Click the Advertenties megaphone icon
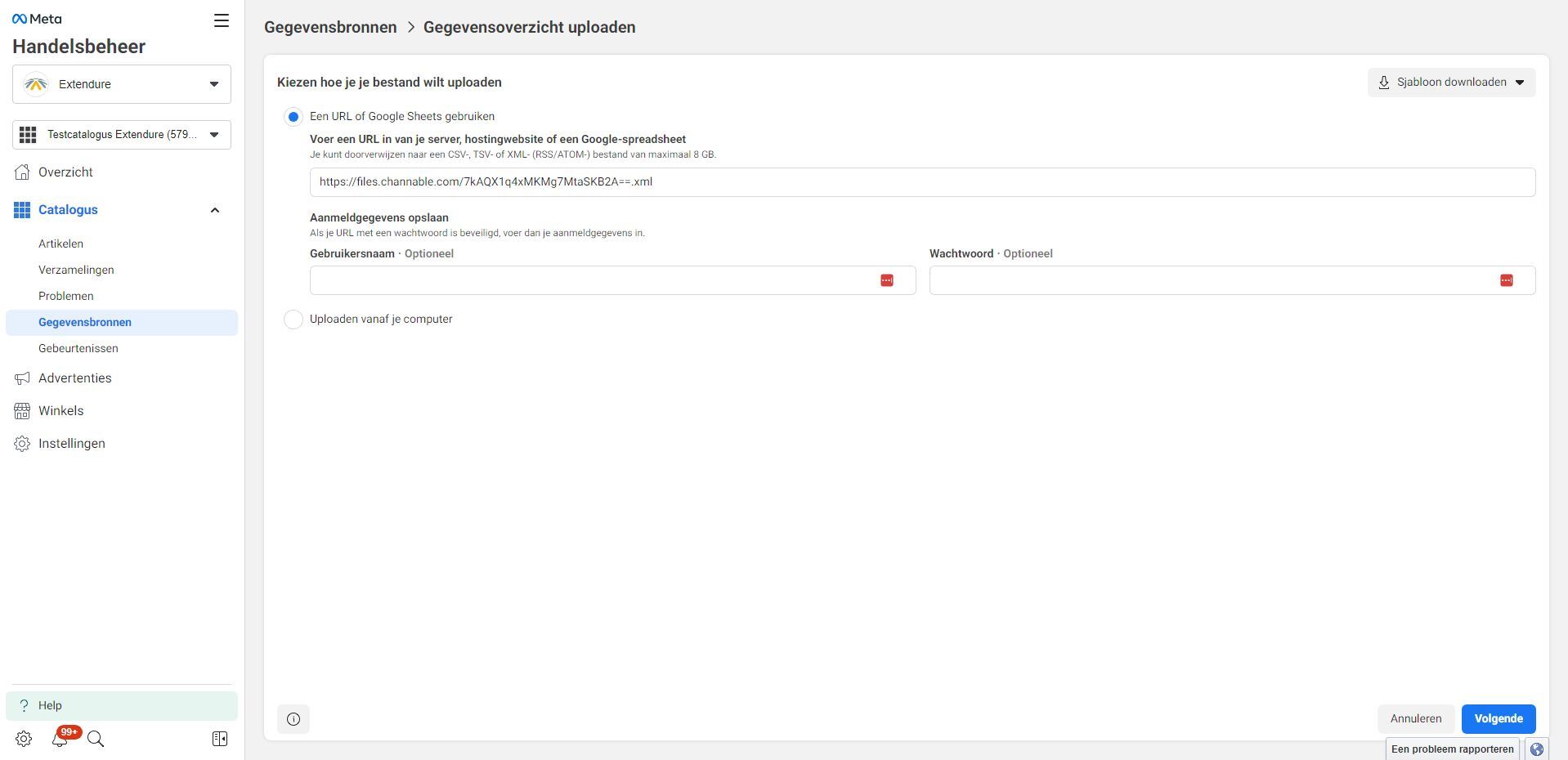This screenshot has width=1568, height=760. (22, 378)
